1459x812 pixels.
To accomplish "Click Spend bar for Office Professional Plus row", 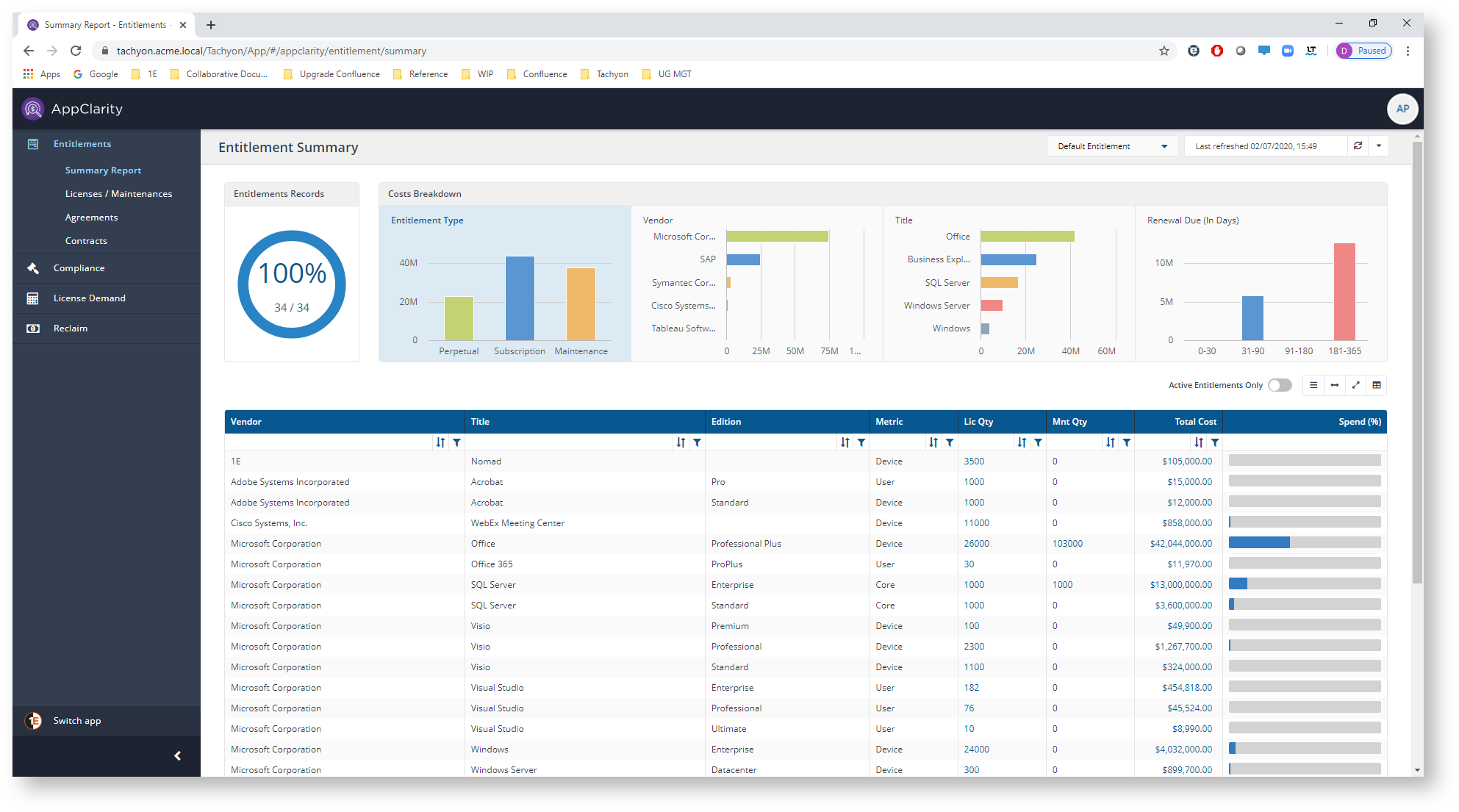I will (x=1305, y=542).
